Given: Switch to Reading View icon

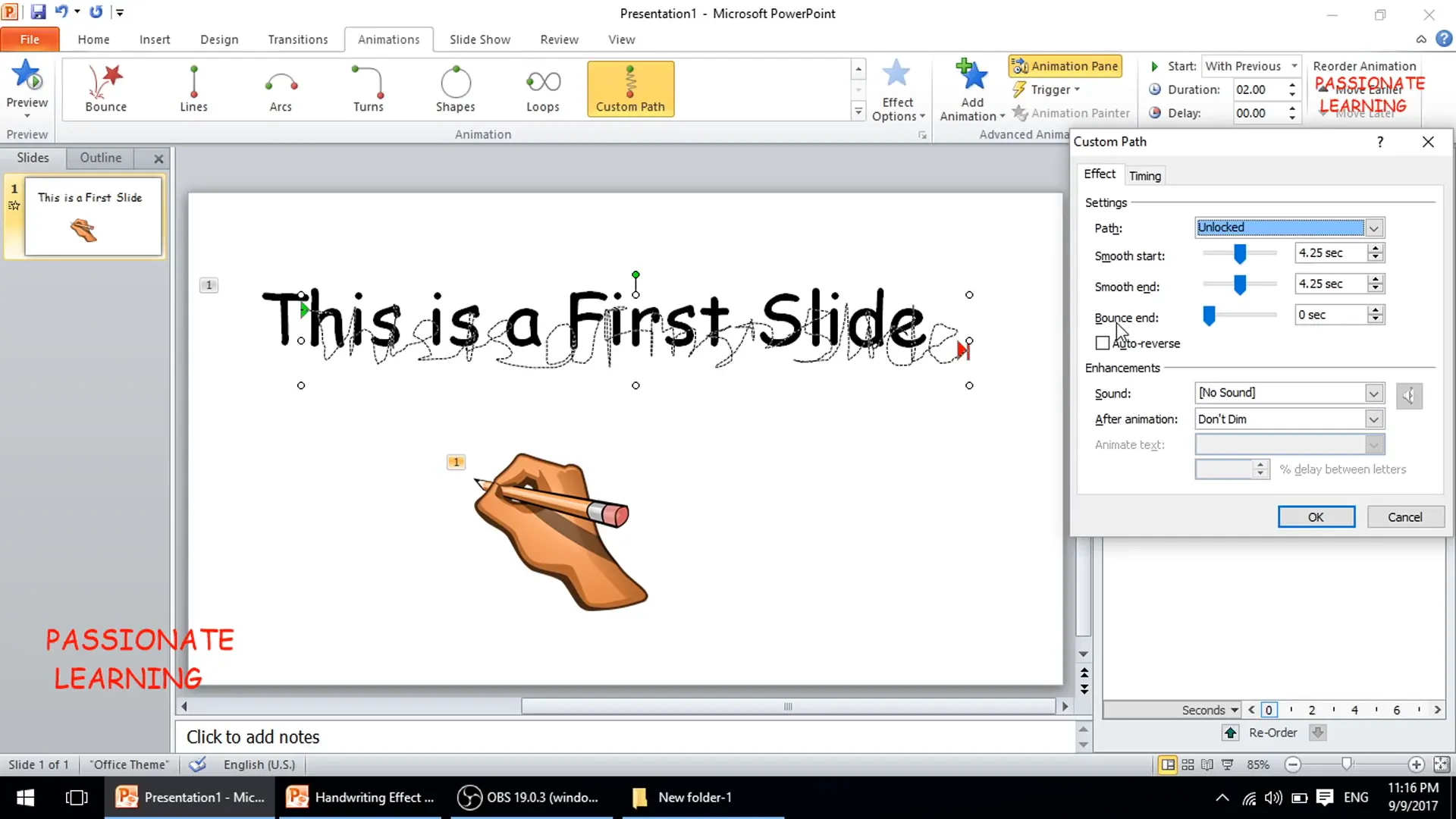Looking at the screenshot, I should (1207, 765).
